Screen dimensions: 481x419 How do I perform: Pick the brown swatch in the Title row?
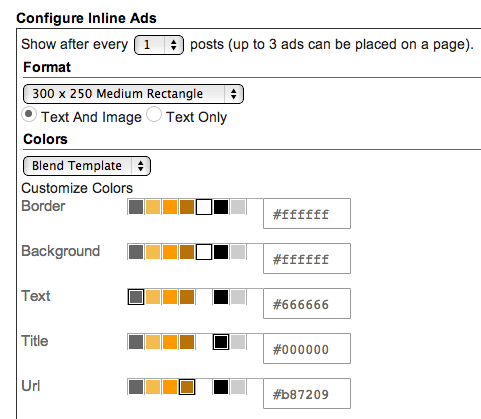(187, 342)
